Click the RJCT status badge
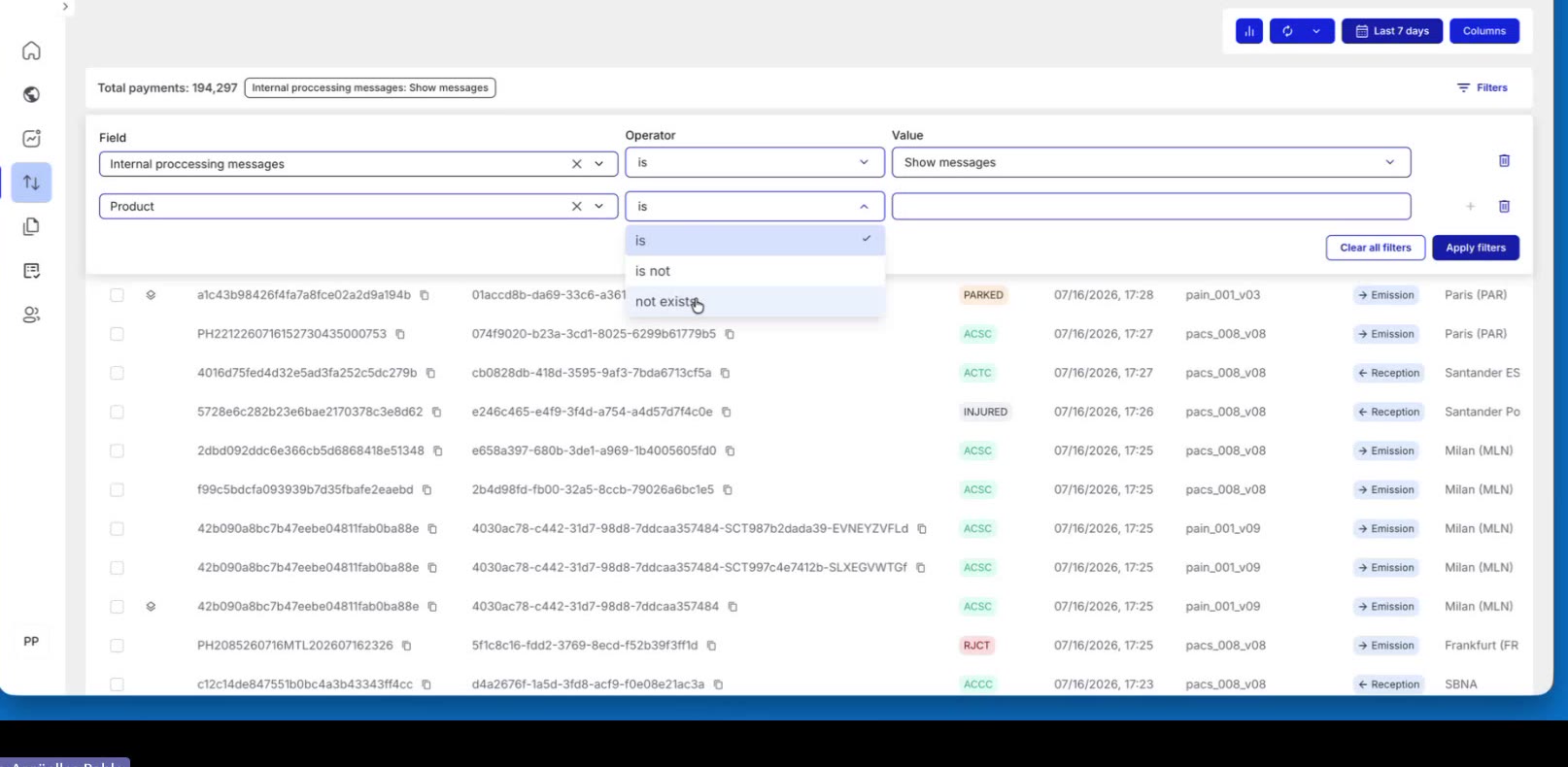1568x767 pixels. coord(976,646)
